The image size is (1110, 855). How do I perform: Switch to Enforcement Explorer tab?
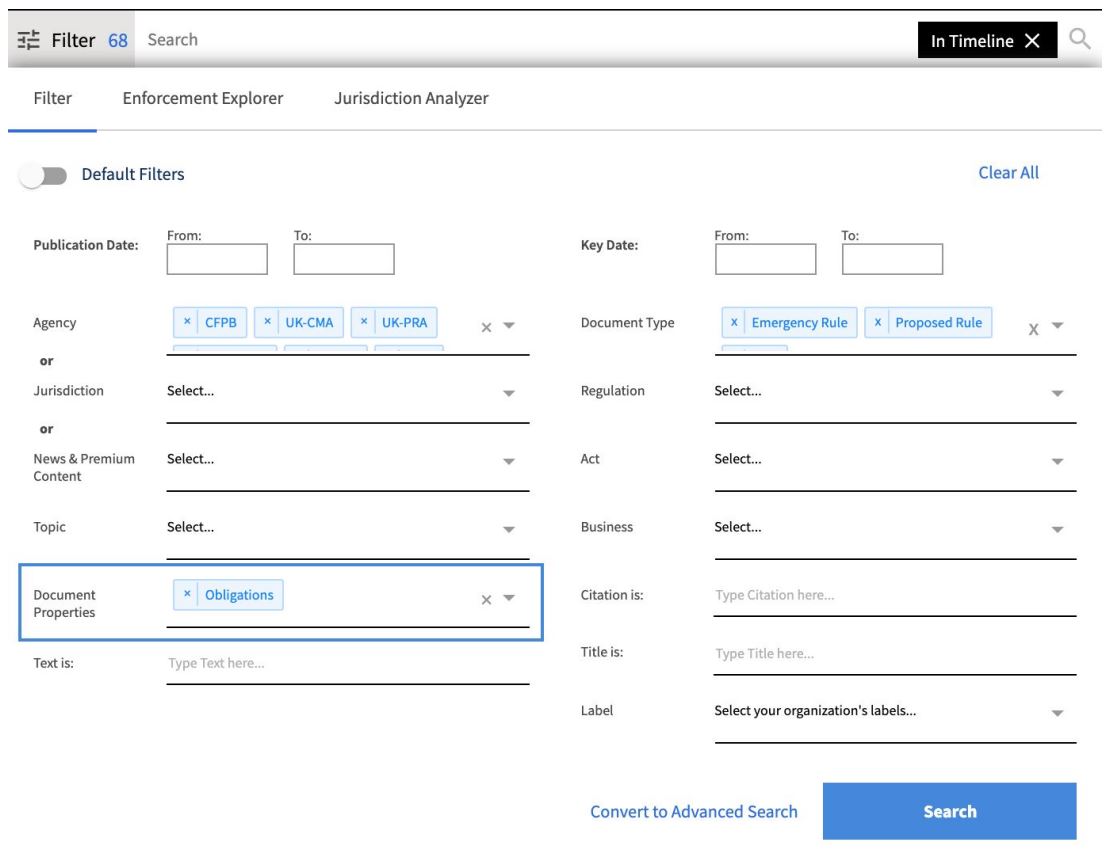click(x=202, y=98)
